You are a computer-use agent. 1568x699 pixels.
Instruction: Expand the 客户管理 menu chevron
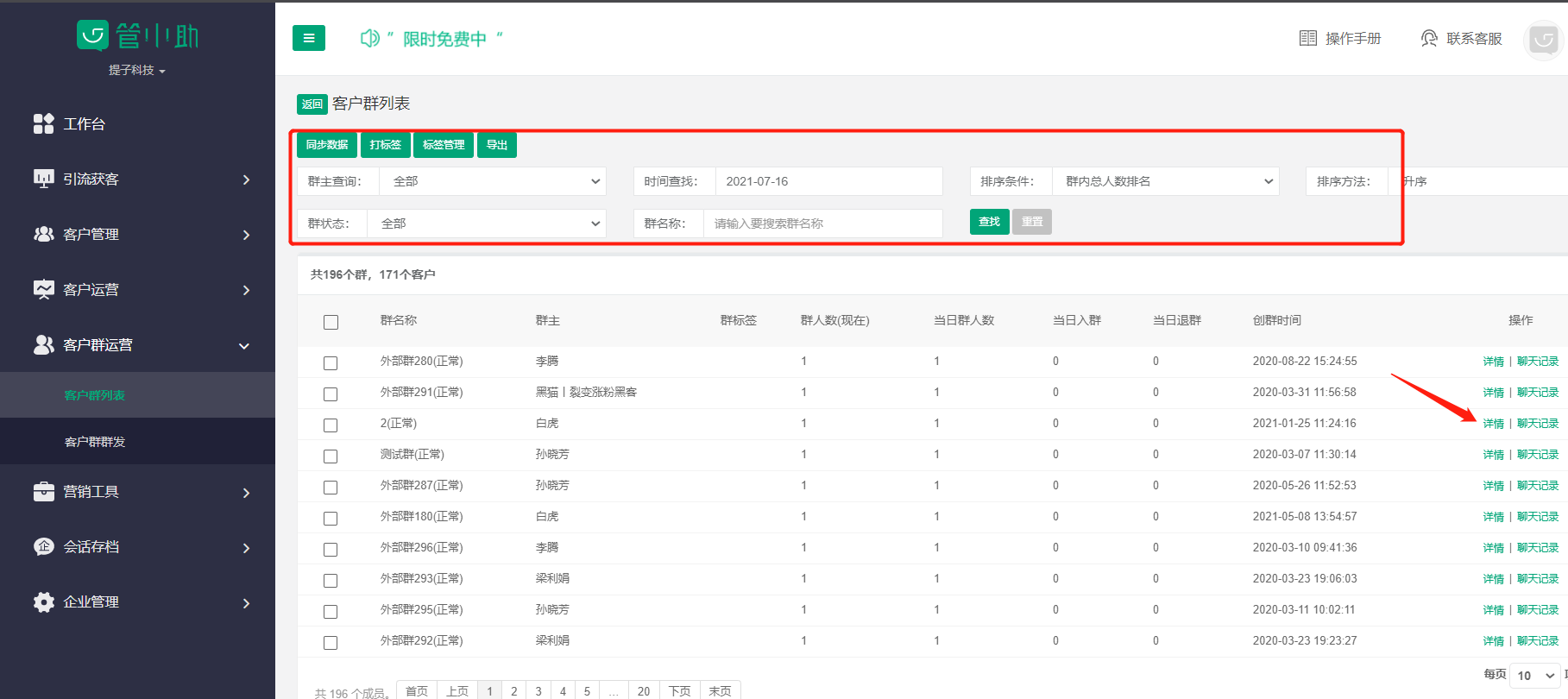(246, 235)
